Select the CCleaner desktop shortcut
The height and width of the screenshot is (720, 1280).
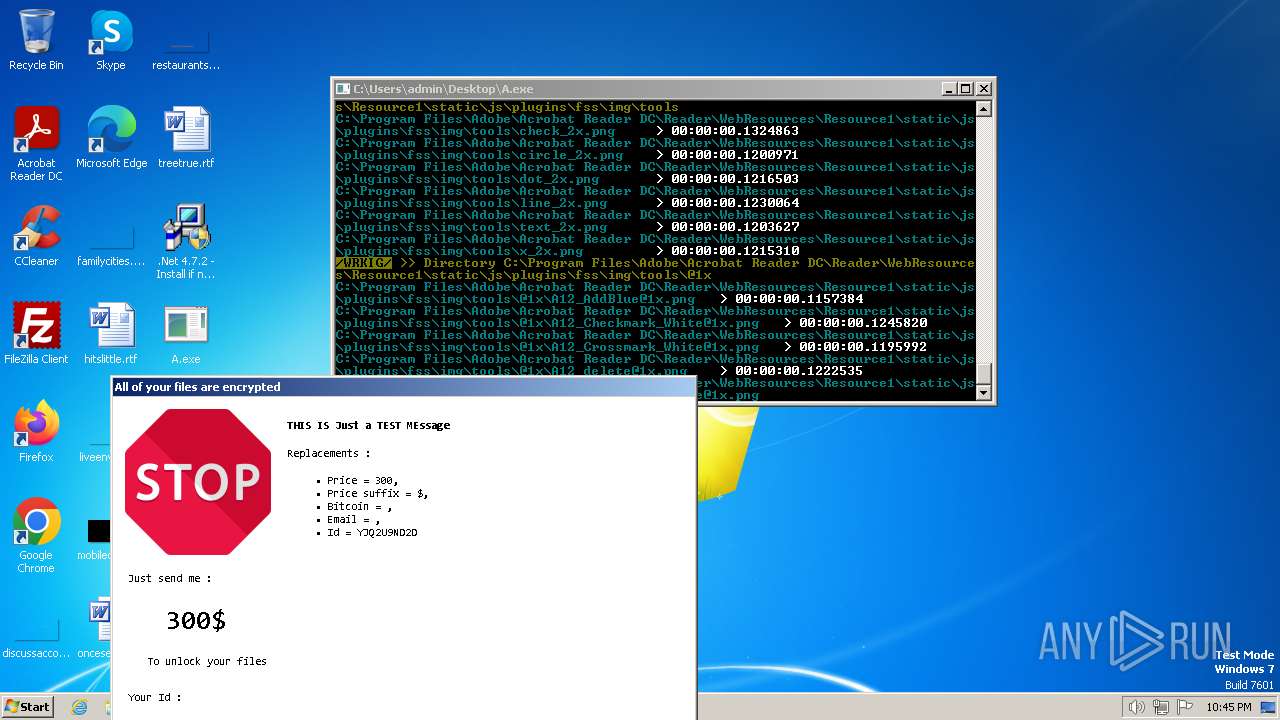[x=36, y=236]
